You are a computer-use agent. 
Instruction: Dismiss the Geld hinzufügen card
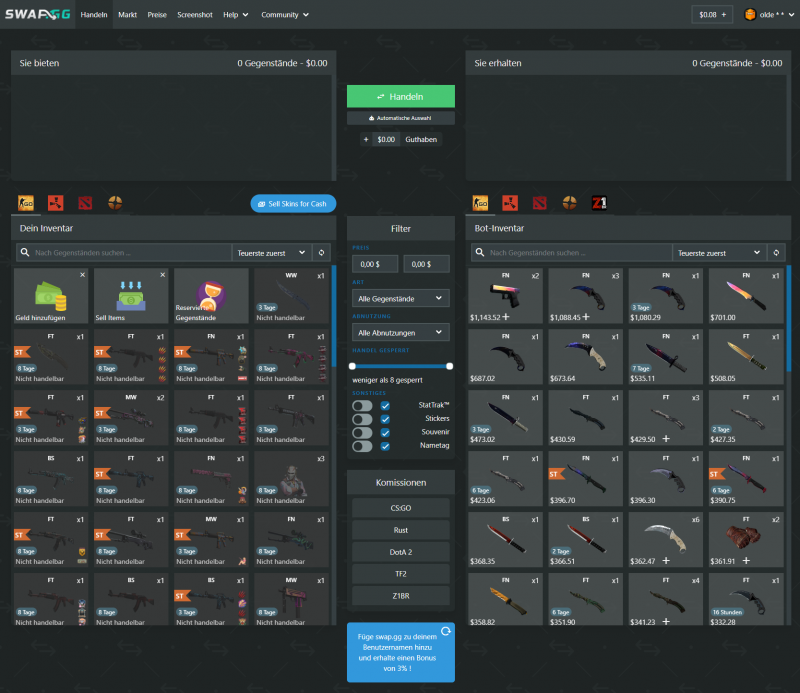[x=83, y=275]
